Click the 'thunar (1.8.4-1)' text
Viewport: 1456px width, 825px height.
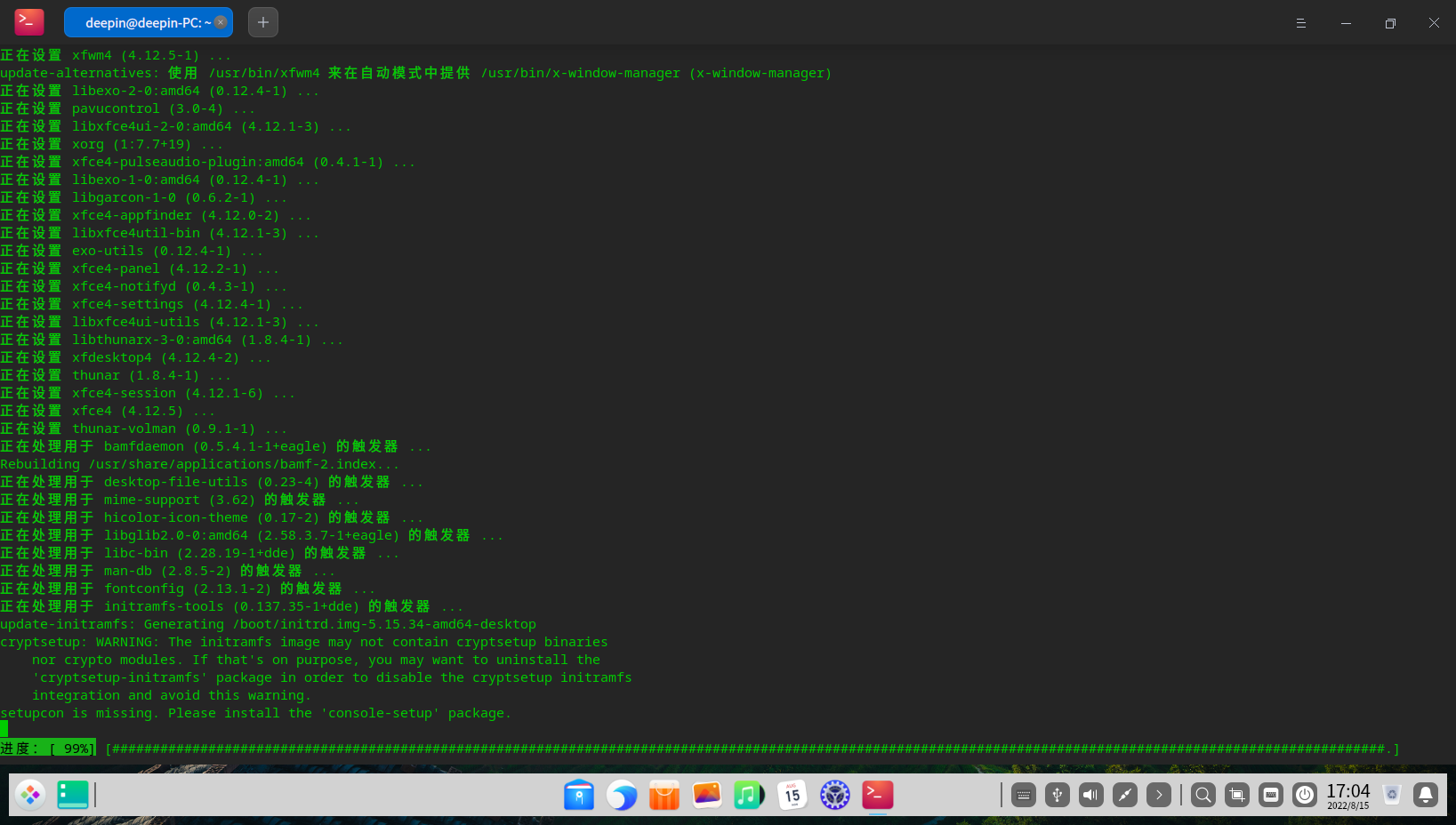(136, 375)
